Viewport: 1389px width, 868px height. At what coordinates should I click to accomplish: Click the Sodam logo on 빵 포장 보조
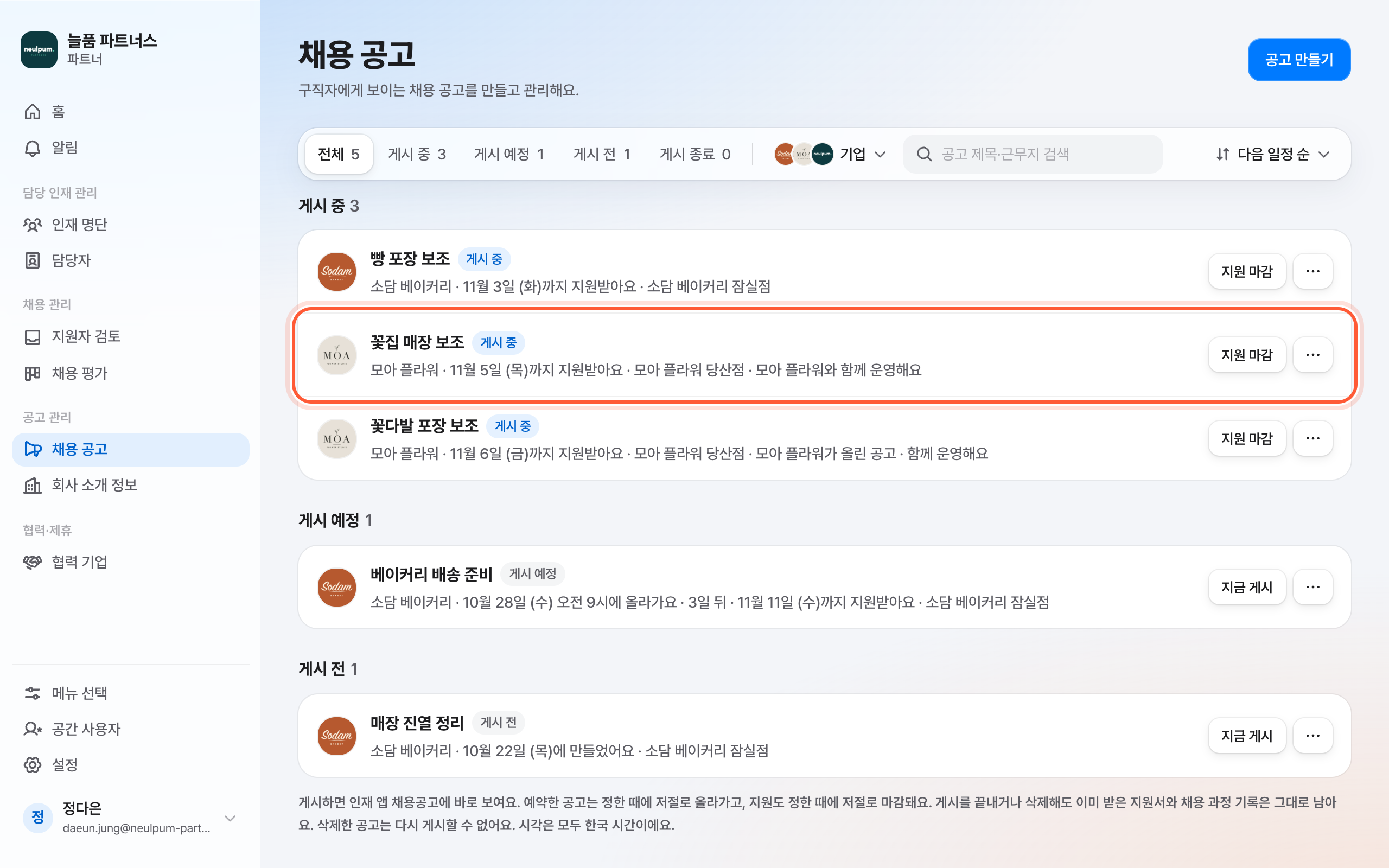337,272
